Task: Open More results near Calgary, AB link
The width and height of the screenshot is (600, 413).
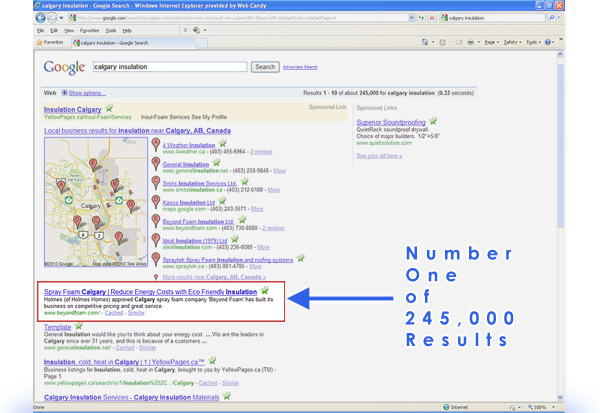Action: click(x=214, y=277)
